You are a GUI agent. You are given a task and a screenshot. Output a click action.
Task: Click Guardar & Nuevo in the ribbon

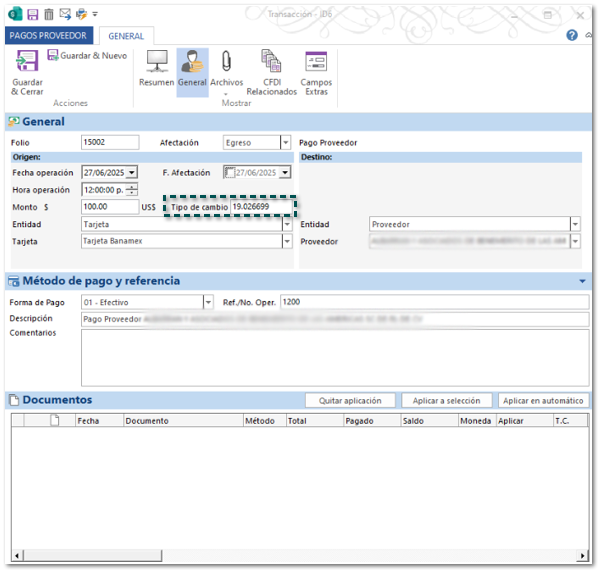[x=87, y=56]
